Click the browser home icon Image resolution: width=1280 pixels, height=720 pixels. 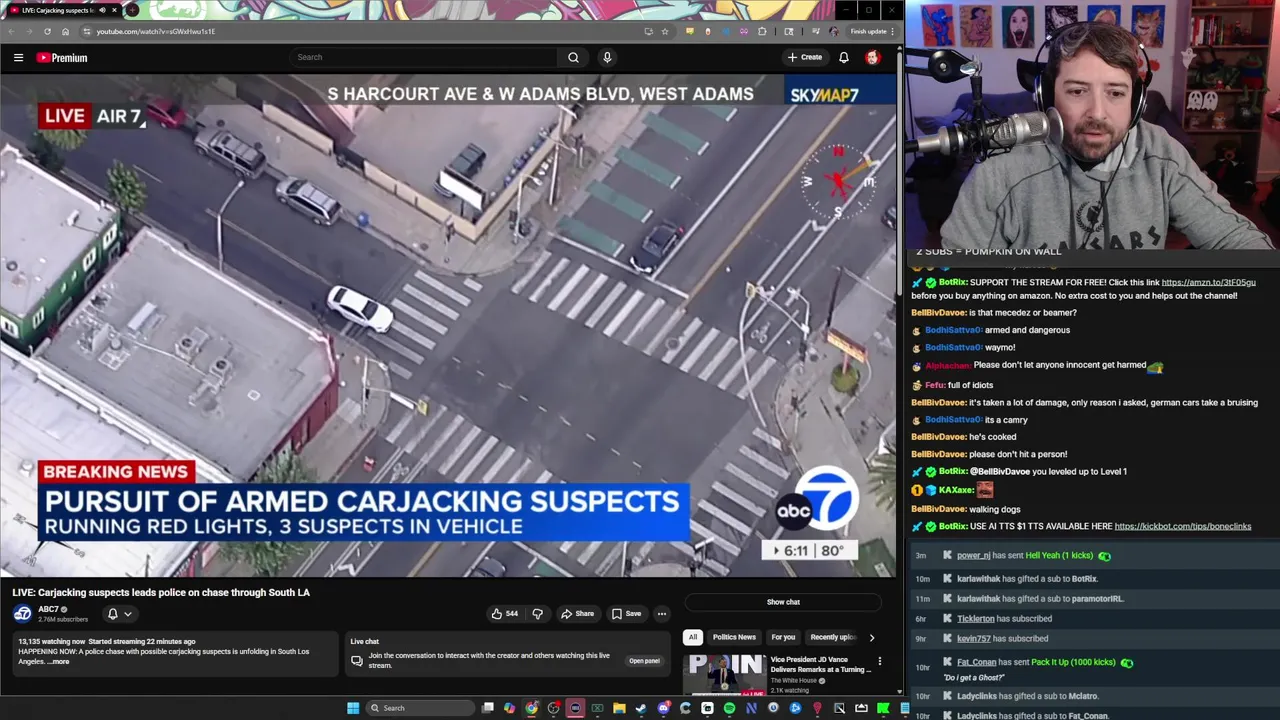65,32
